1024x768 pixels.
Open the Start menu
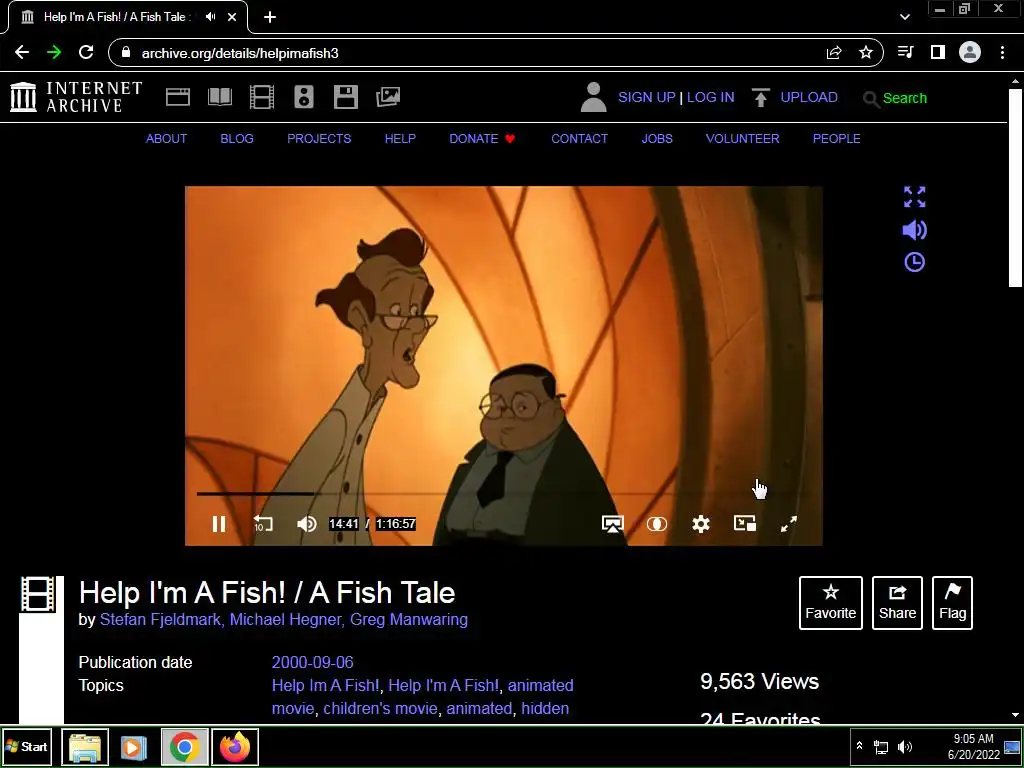click(x=27, y=746)
